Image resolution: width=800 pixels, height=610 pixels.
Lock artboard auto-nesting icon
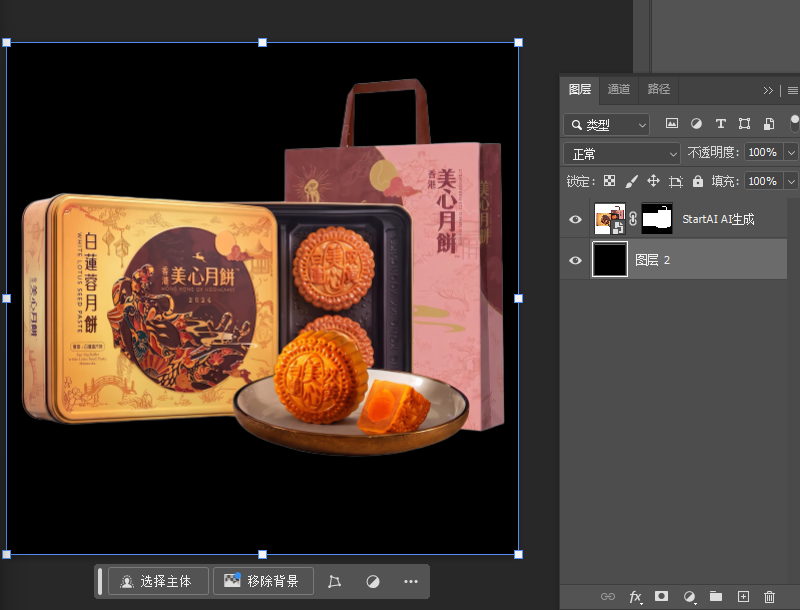(676, 181)
